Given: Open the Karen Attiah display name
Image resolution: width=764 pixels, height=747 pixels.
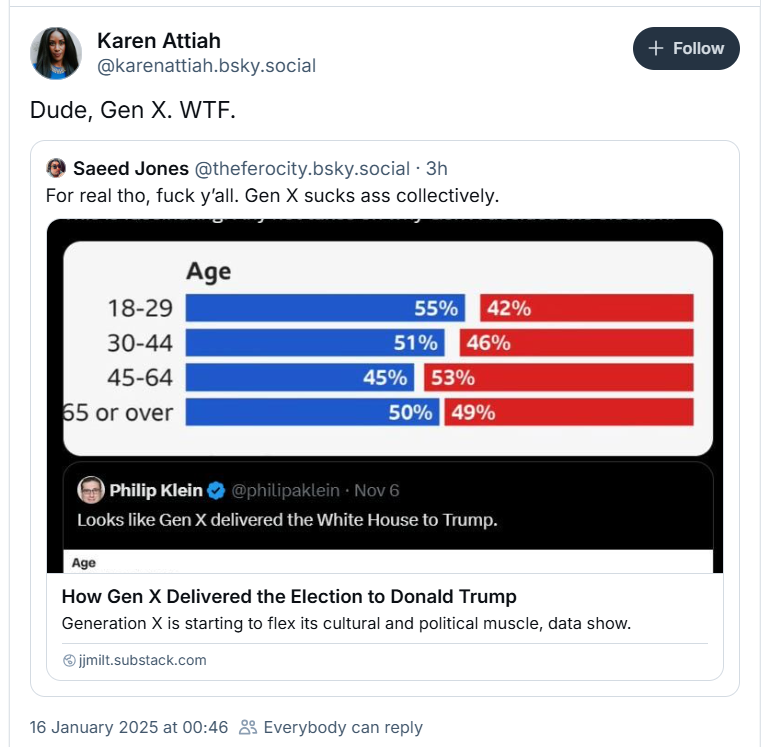Looking at the screenshot, I should pyautogui.click(x=159, y=40).
